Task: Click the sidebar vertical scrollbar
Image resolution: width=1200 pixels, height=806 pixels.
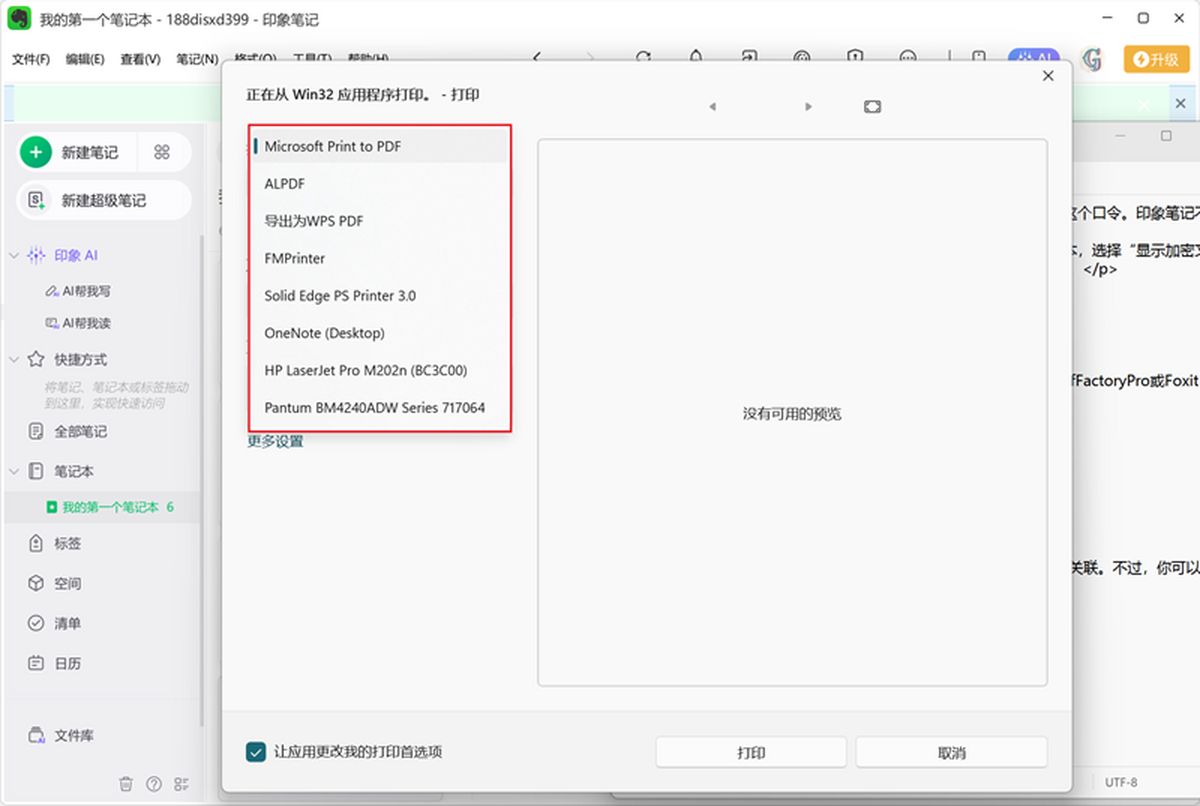Action: coord(202,480)
